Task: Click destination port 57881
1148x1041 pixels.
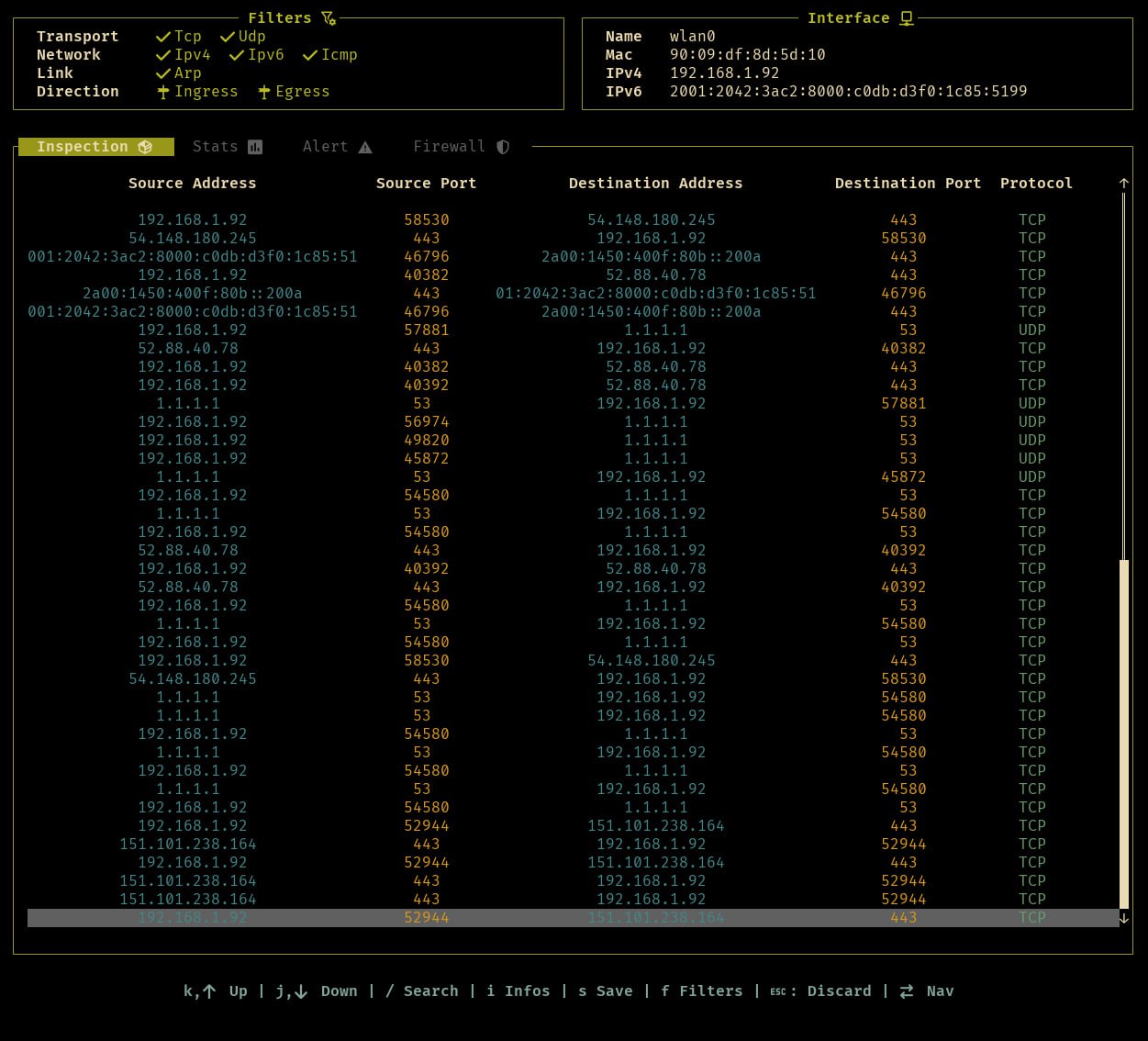Action: tap(904, 404)
